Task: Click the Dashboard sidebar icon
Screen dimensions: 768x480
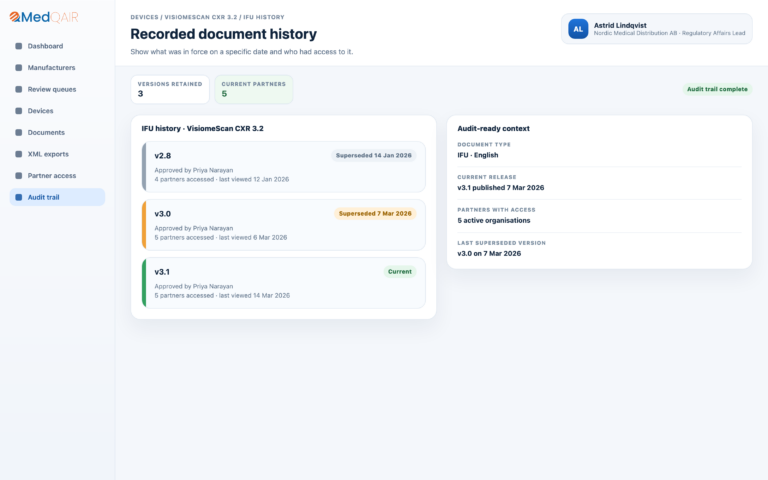Action: [19, 46]
